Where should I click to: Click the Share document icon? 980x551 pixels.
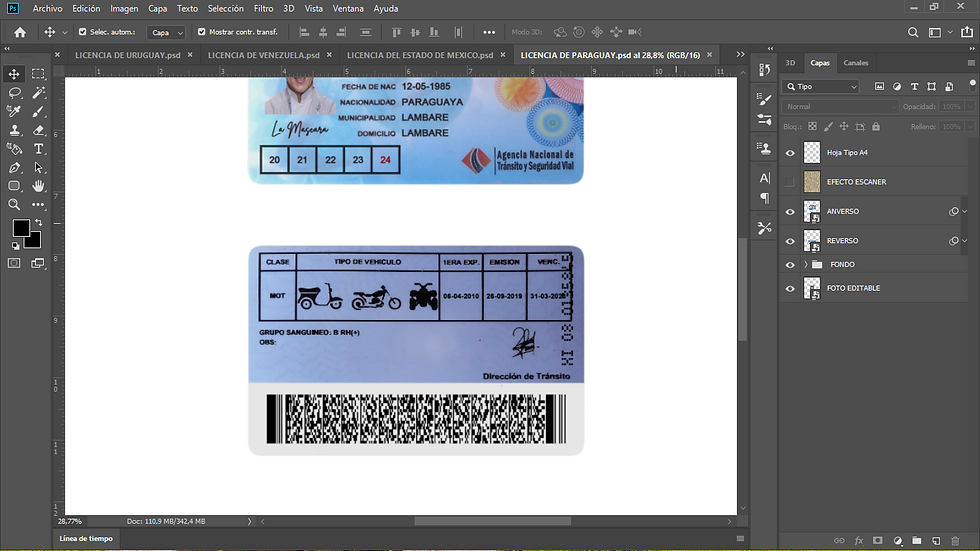pos(967,32)
